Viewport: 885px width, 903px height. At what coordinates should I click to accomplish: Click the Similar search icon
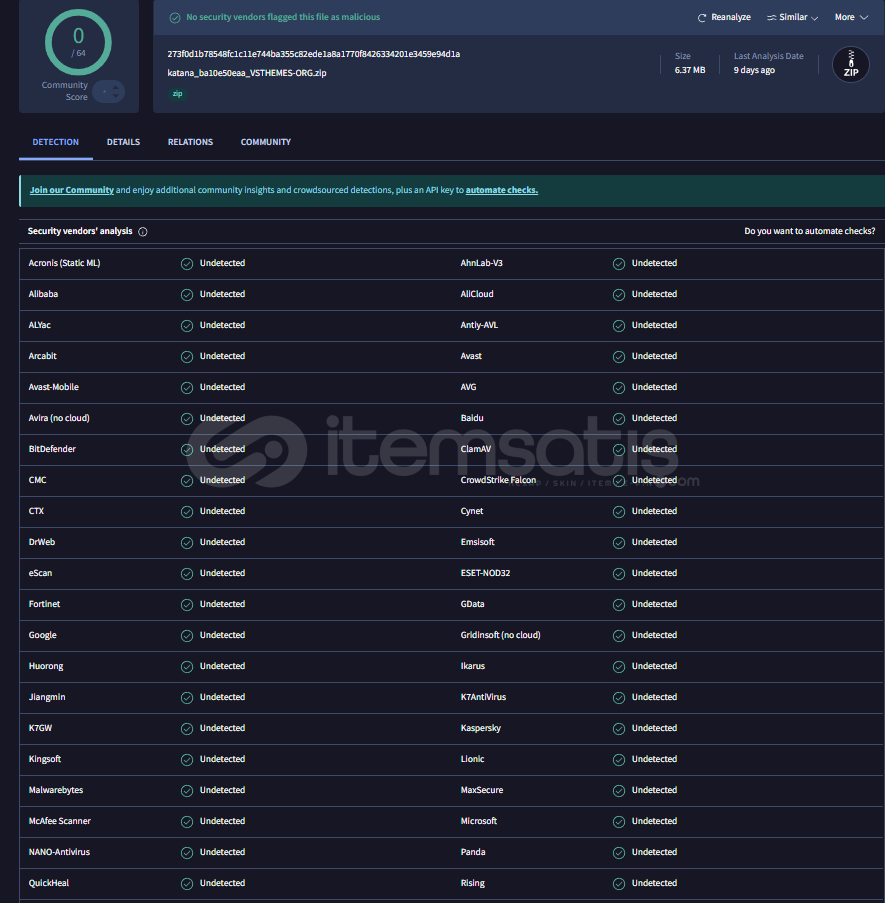click(x=772, y=18)
